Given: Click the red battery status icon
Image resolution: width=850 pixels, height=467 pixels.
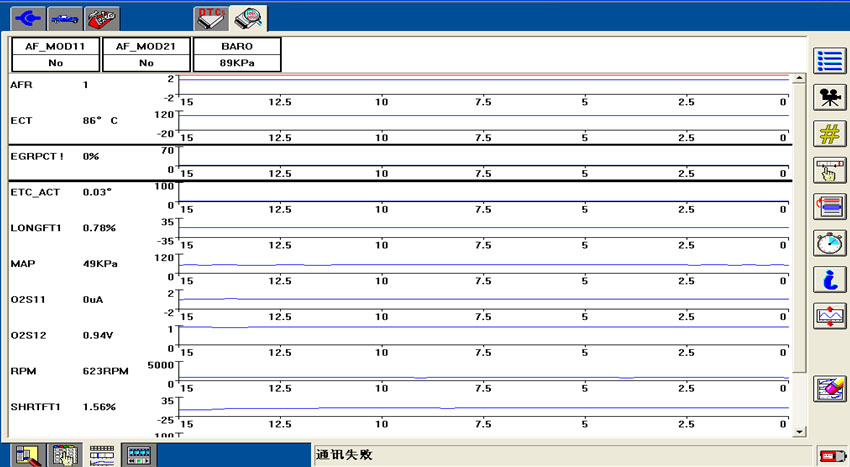Looking at the screenshot, I should (x=832, y=456).
